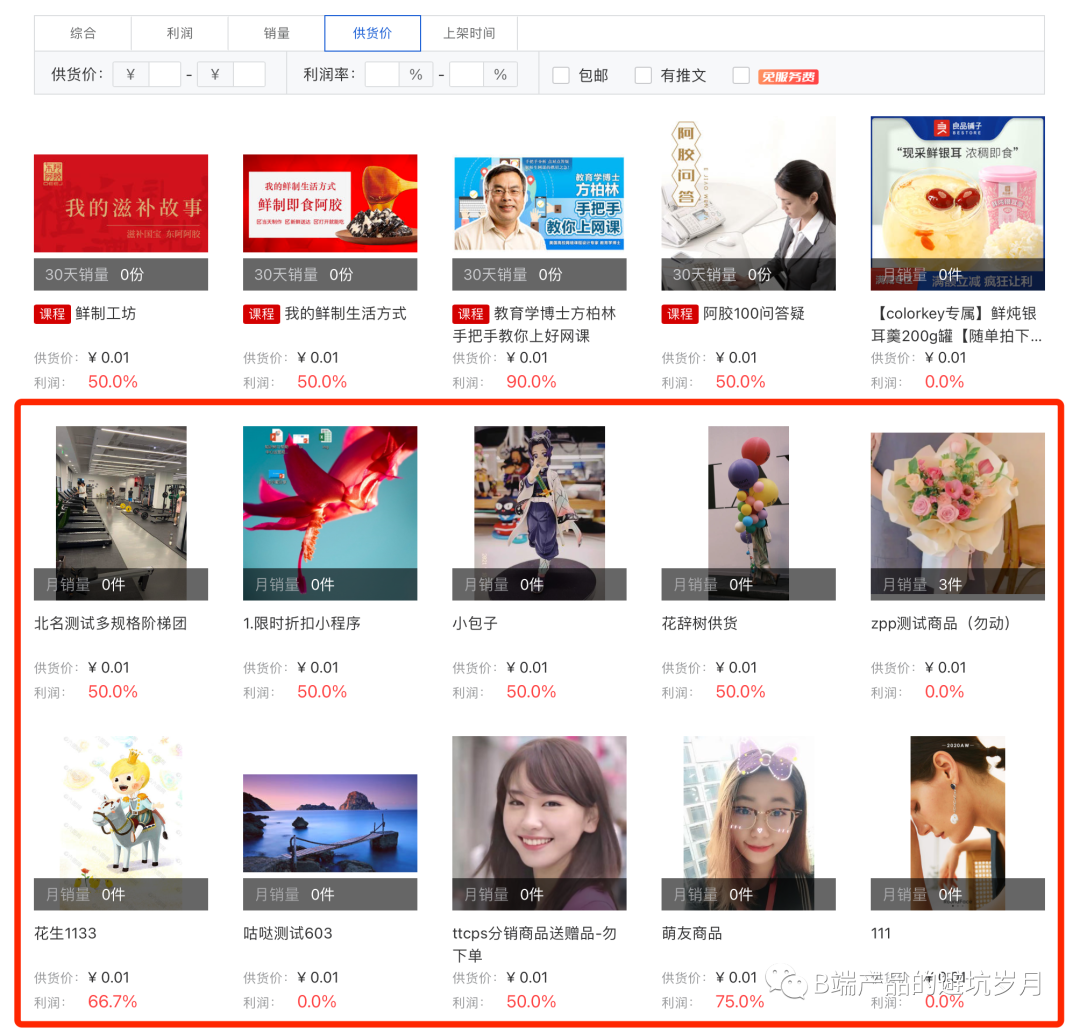Open the 鲜制工坊 course title link
This screenshot has width=1080, height=1031.
[105, 313]
